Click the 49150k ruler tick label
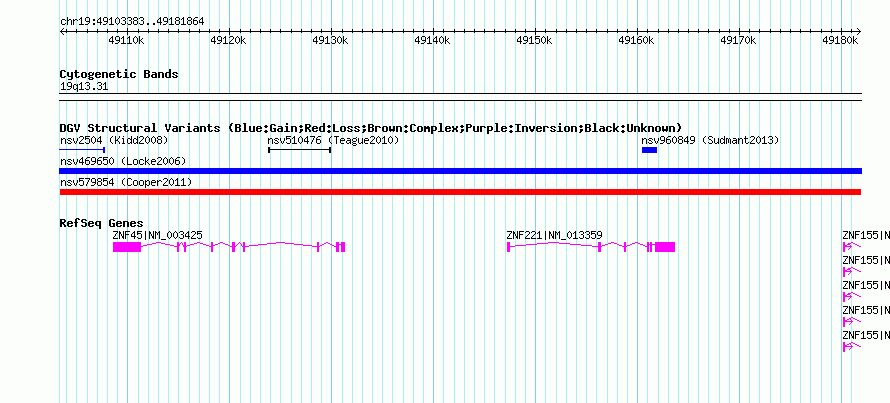 click(x=534, y=40)
